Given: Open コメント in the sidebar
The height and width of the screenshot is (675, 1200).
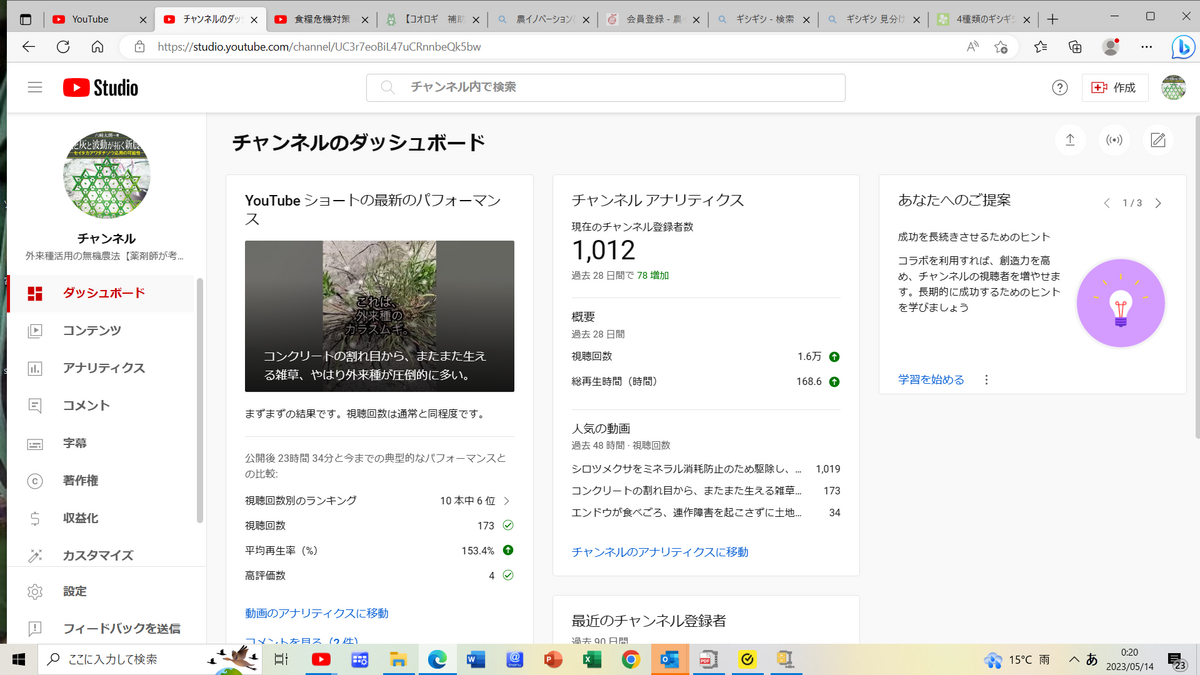Looking at the screenshot, I should click(x=101, y=405).
